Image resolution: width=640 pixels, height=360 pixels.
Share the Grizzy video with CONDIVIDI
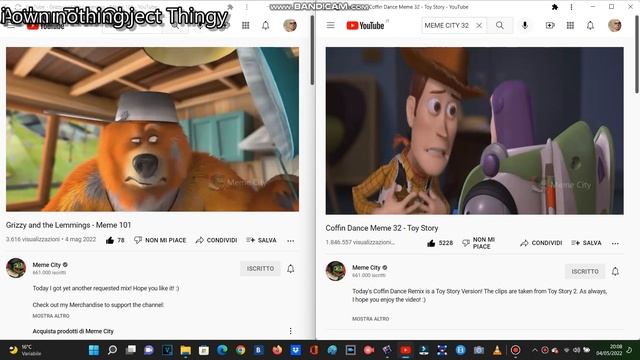tap(216, 240)
